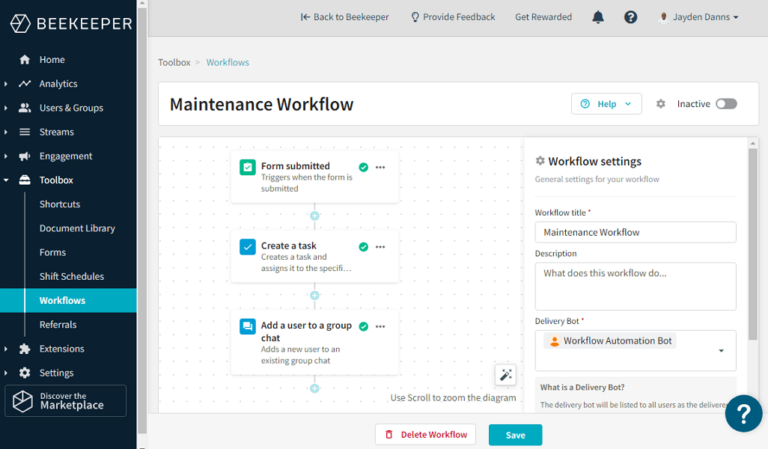Collapse the Toolbox menu arrow
Screen dimensions: 768x449
click(x=6, y=180)
